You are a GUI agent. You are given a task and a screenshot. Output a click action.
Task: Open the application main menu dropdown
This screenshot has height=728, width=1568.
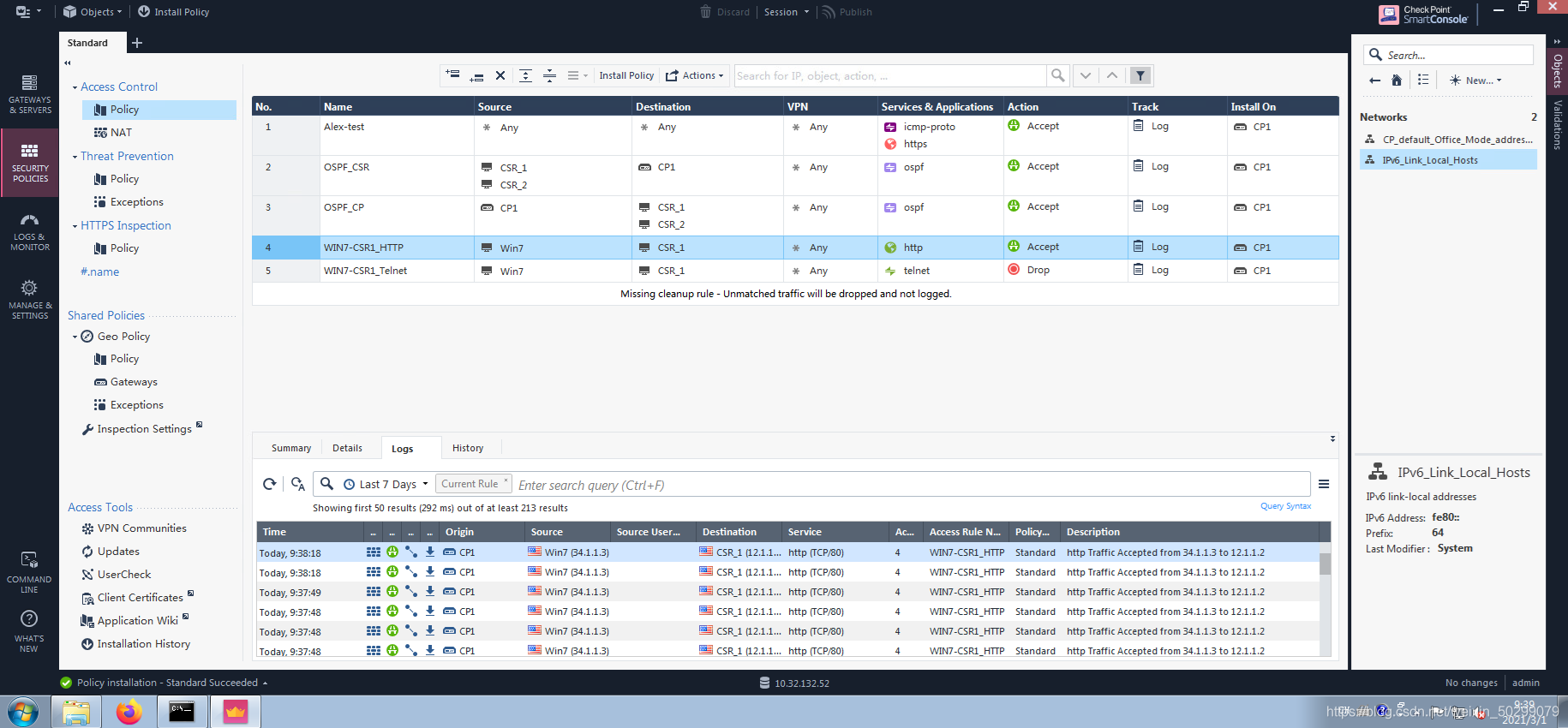click(28, 12)
